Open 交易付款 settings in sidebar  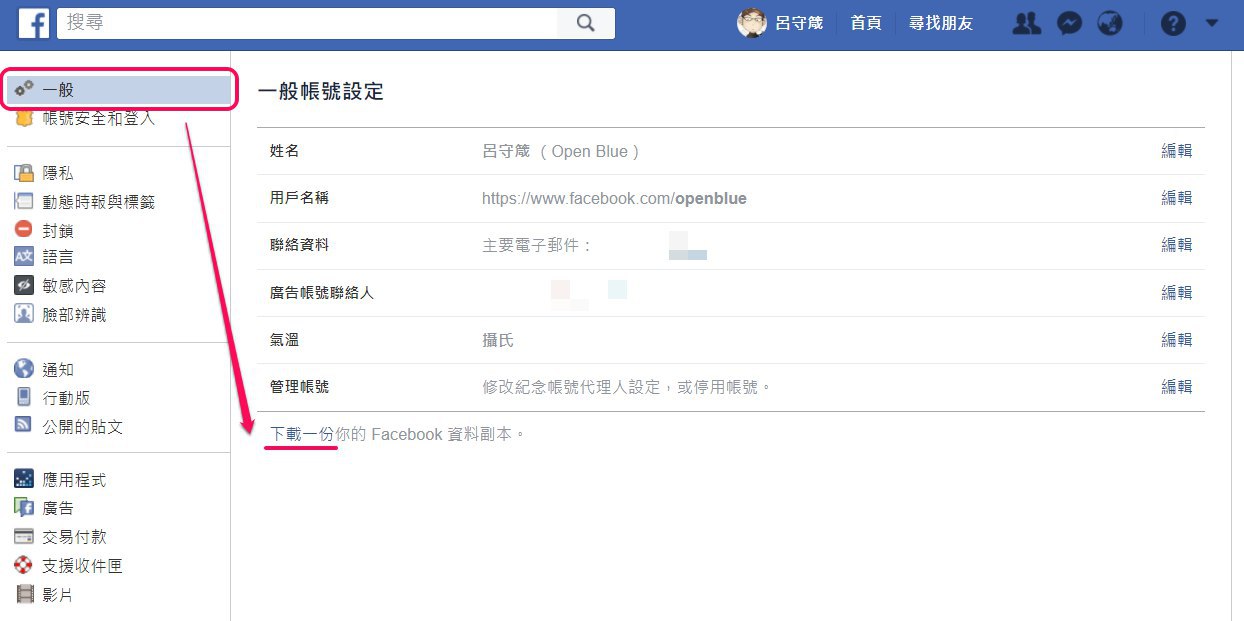[74, 537]
